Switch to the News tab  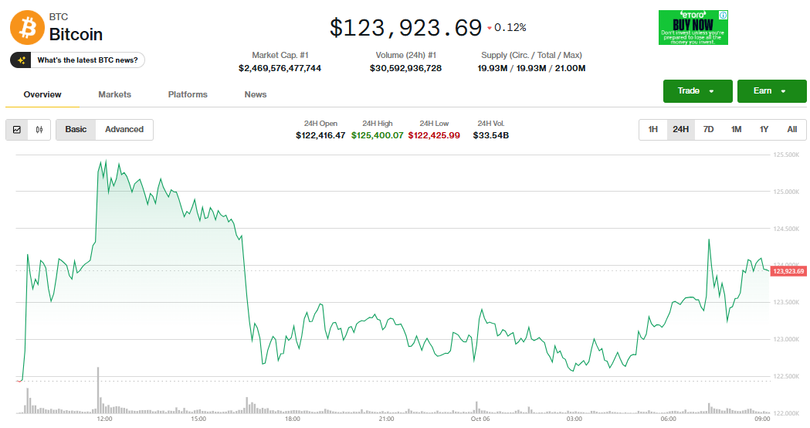pyautogui.click(x=255, y=94)
